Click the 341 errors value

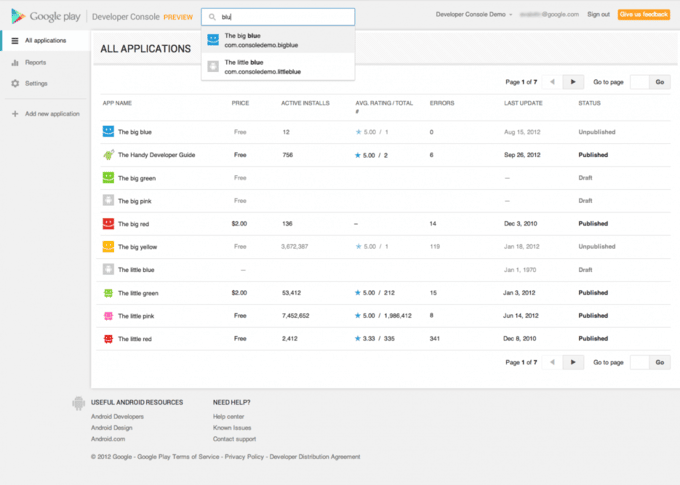435,338
